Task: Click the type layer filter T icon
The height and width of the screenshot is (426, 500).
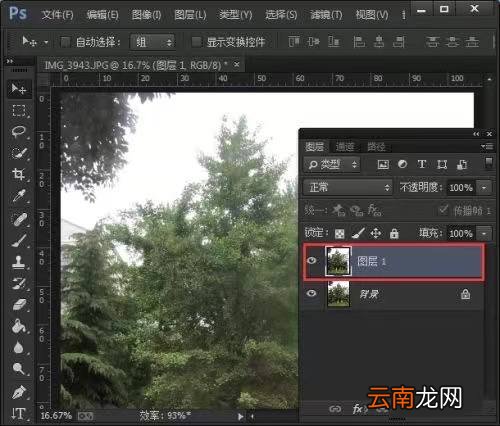Action: coord(422,164)
